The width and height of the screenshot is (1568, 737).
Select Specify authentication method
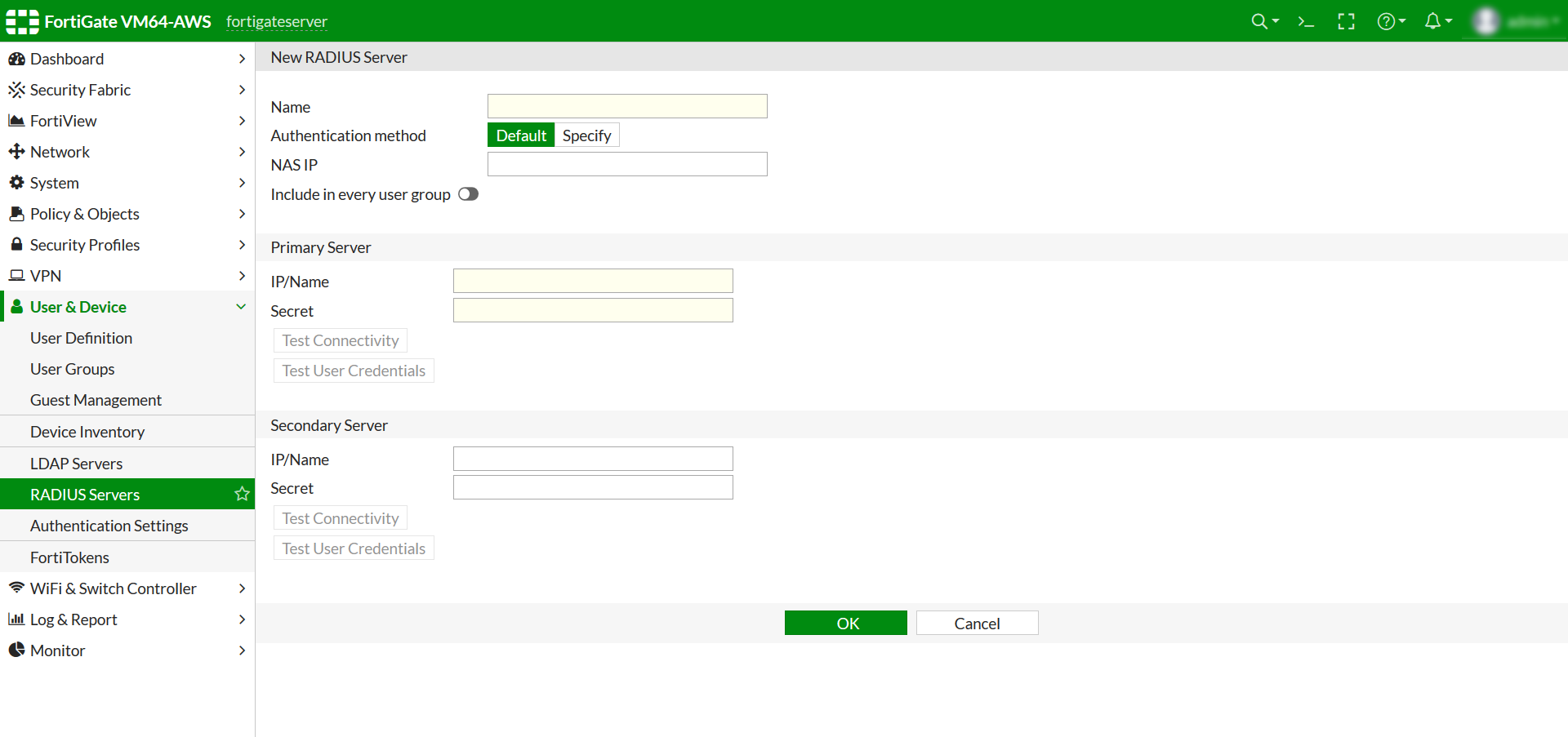[586, 135]
